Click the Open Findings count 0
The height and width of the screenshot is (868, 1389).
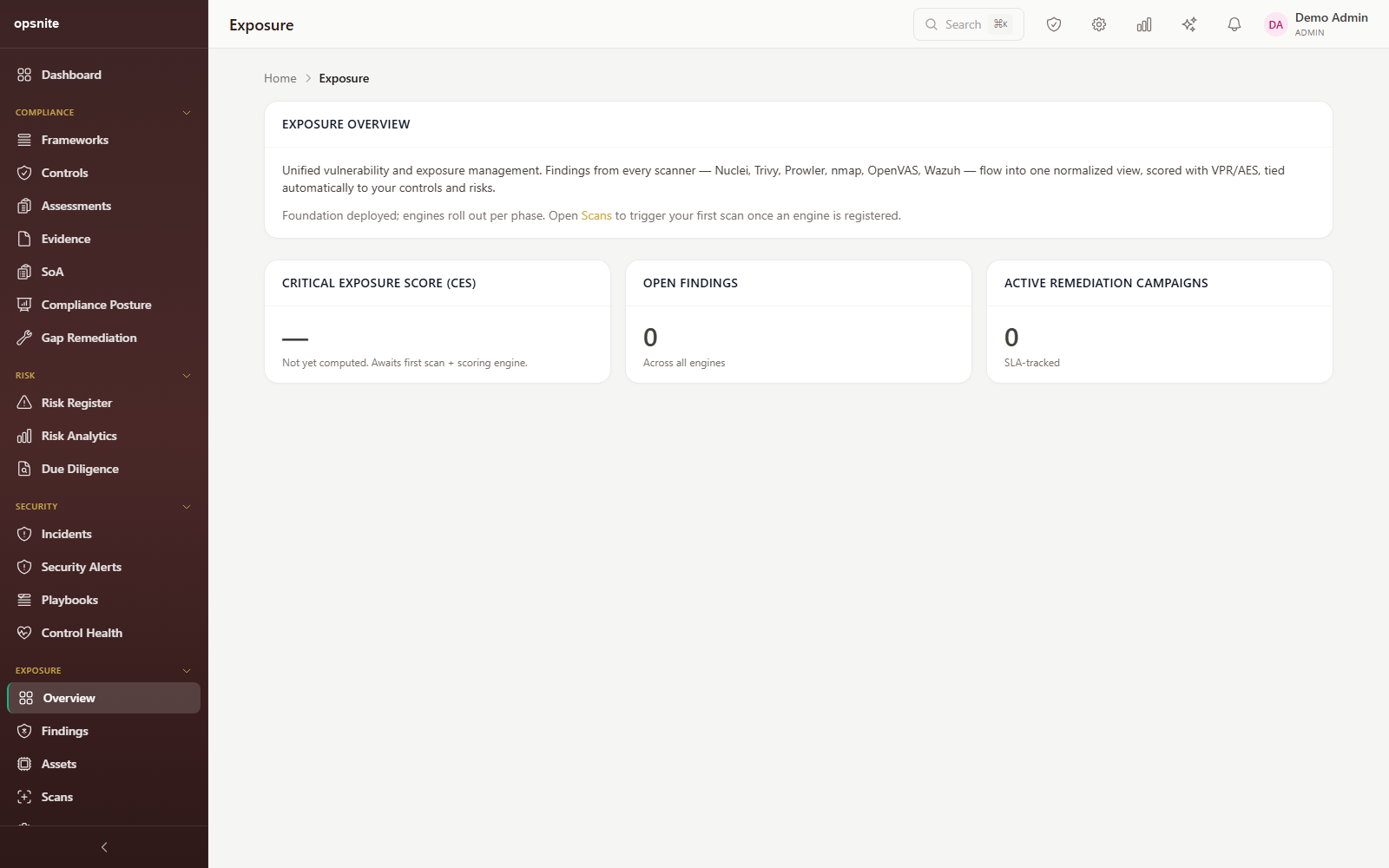point(650,337)
